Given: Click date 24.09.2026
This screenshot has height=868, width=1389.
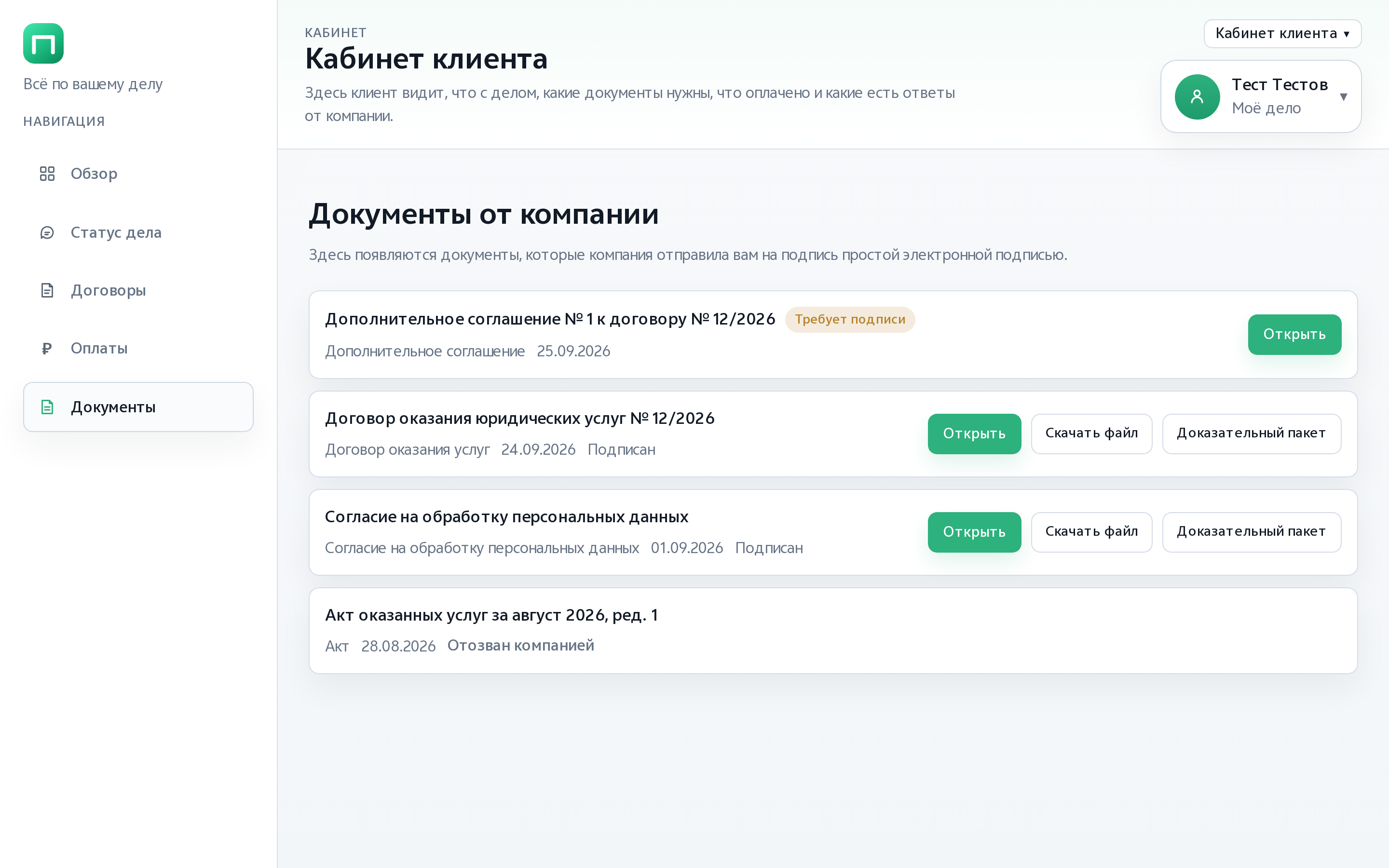Looking at the screenshot, I should click(538, 449).
